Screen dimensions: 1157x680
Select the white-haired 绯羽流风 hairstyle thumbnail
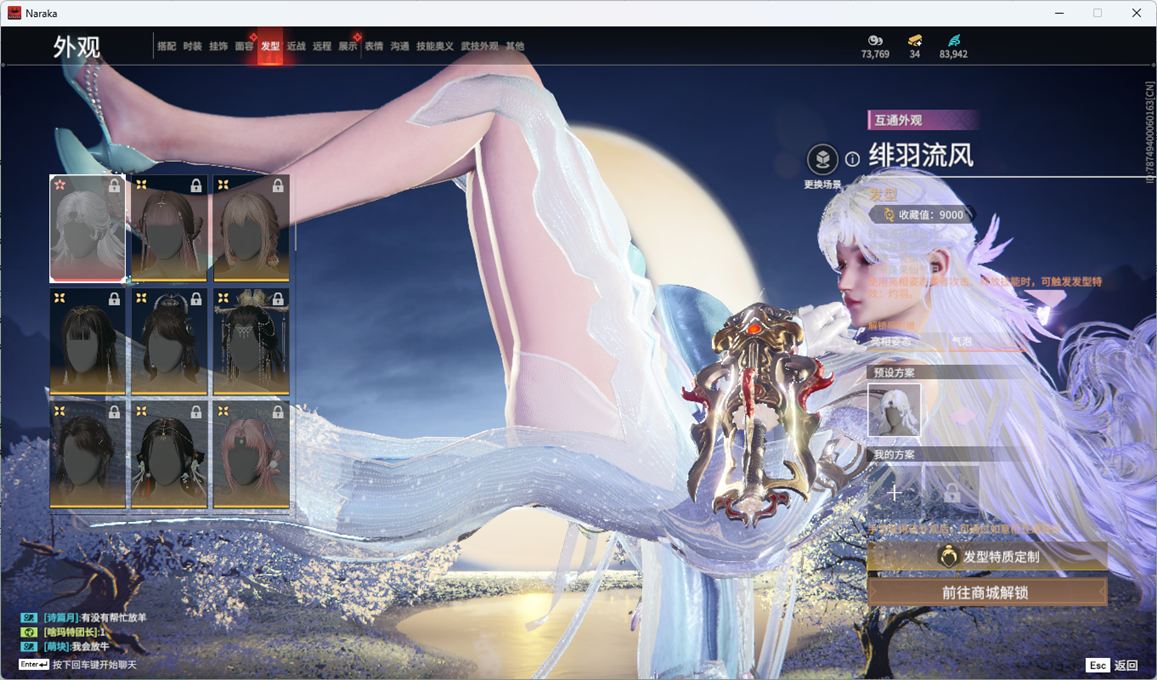pos(87,229)
